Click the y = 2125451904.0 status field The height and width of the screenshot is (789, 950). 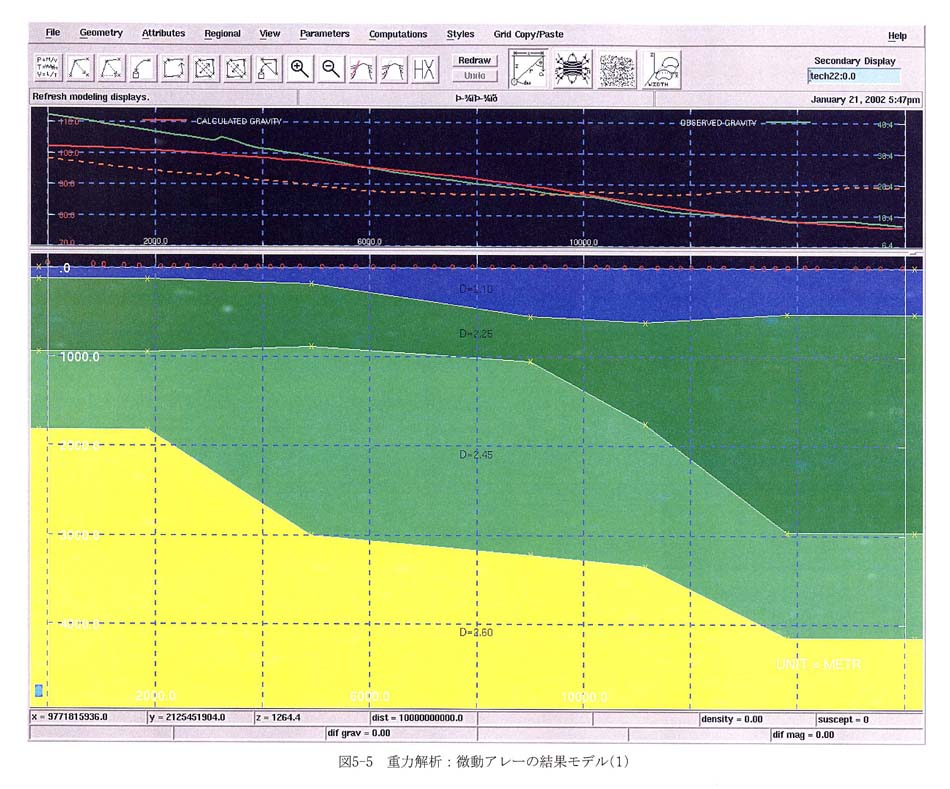click(200, 717)
